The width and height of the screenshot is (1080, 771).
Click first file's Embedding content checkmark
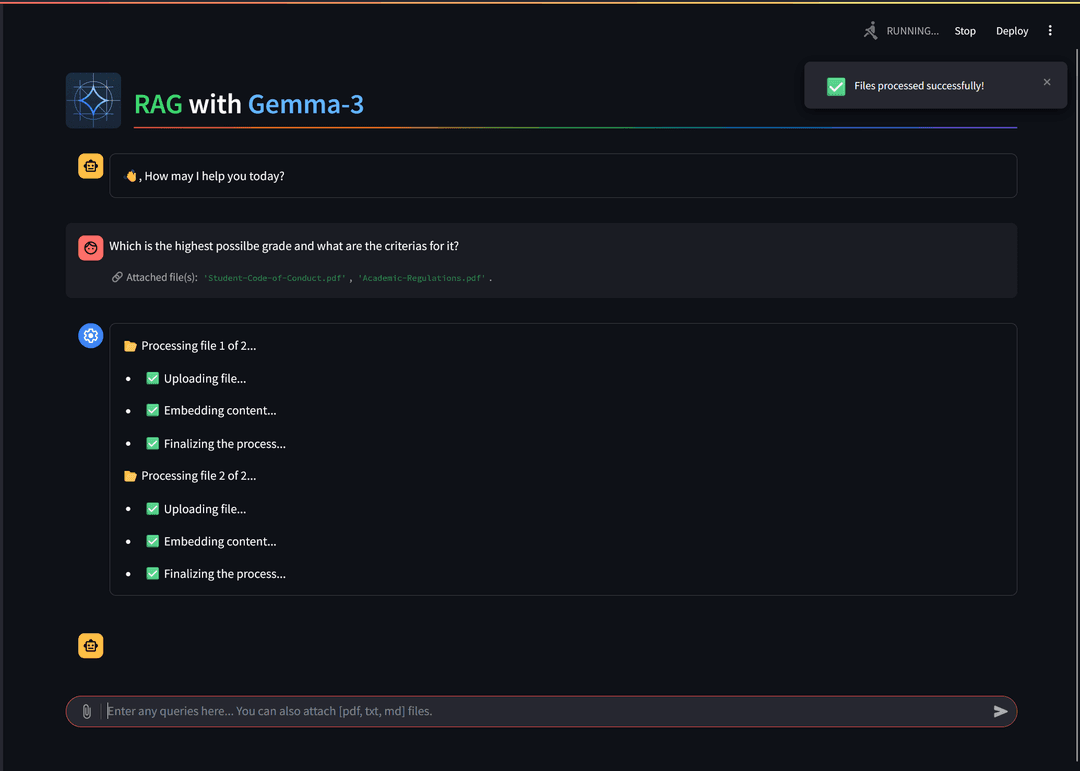point(153,410)
